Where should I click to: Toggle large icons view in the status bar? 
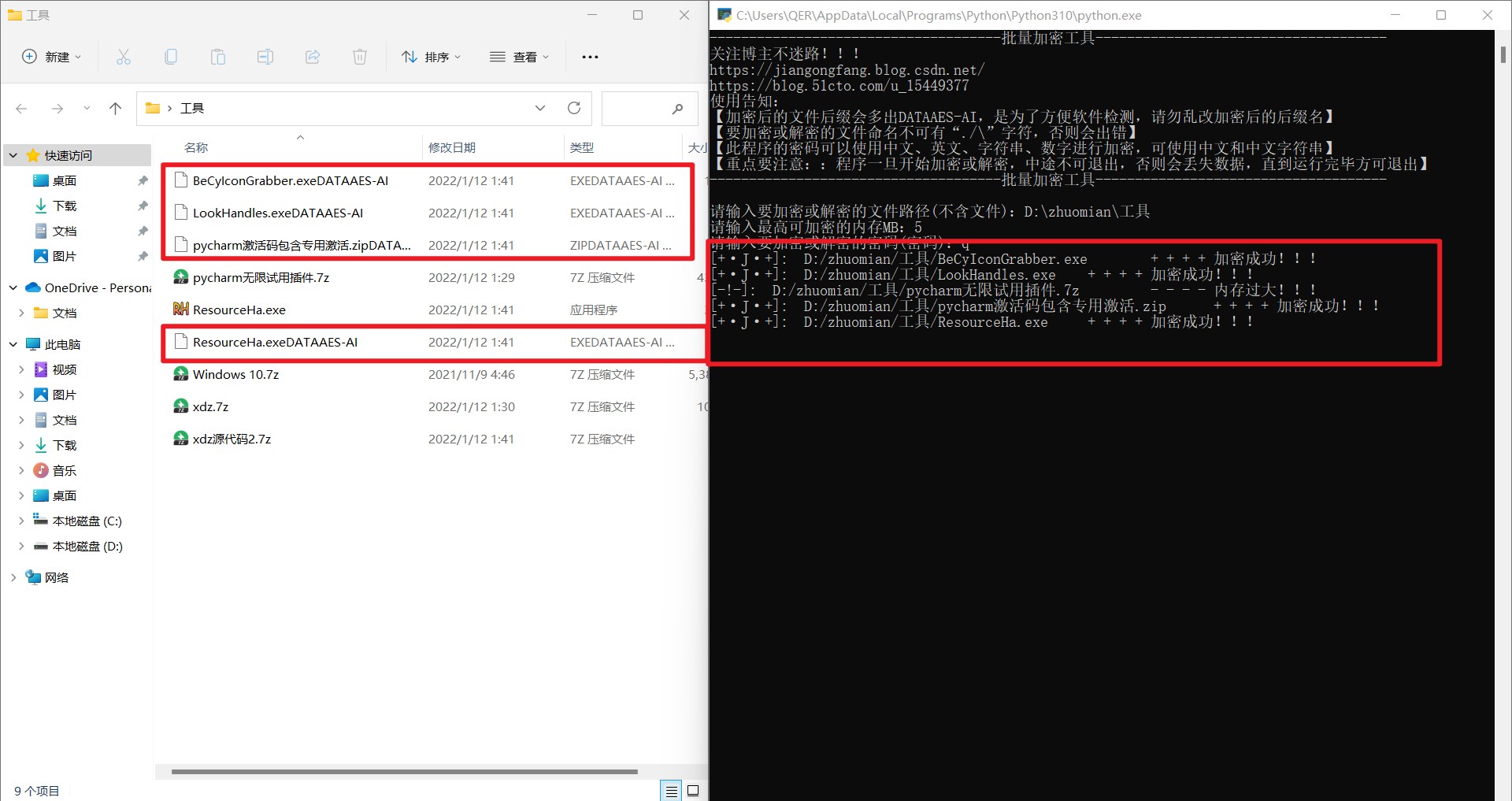pyautogui.click(x=692, y=791)
